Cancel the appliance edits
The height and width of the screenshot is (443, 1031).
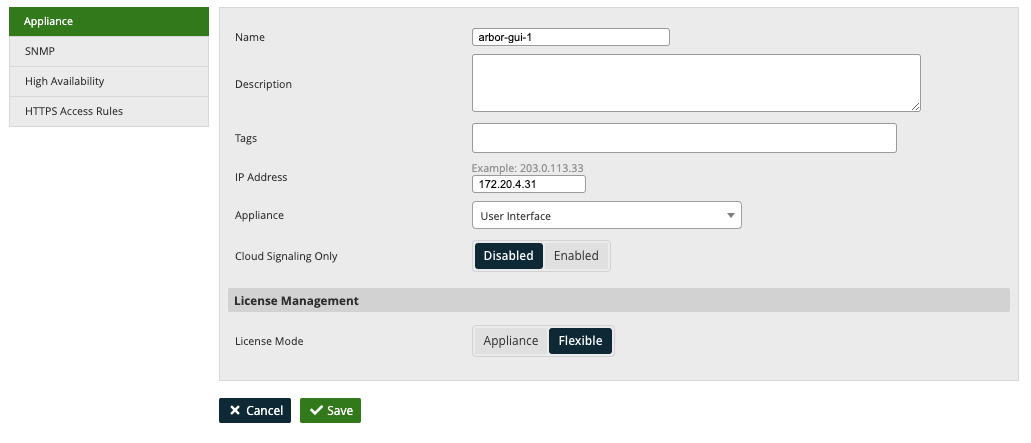click(254, 410)
